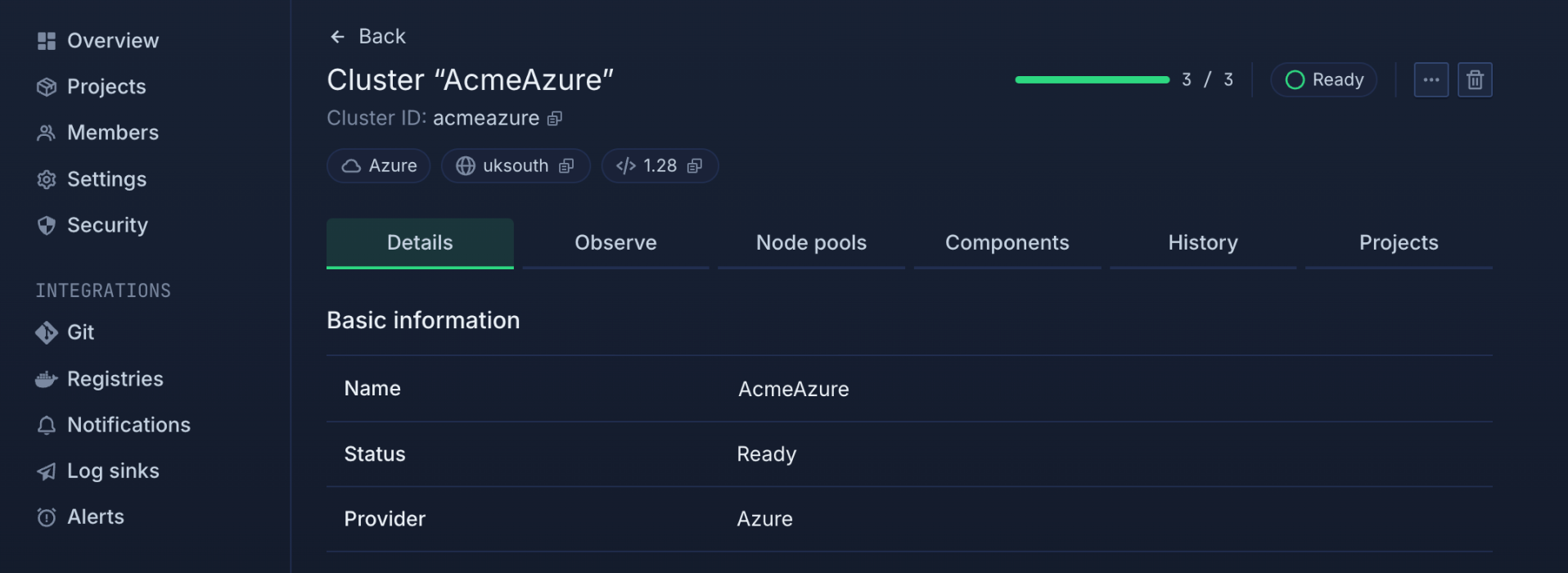Open the Notifications bell item

click(128, 425)
